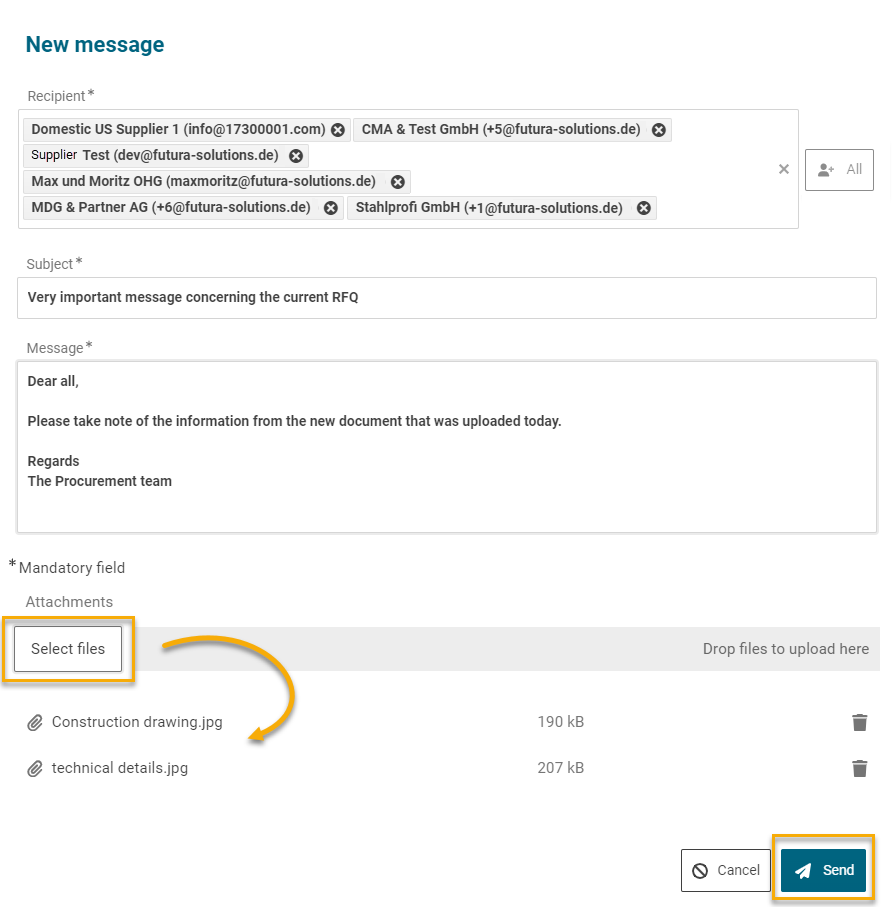Remove Stahlprofi GmbH recipient chip
Viewport: 893px width, 908px height.
tap(644, 208)
